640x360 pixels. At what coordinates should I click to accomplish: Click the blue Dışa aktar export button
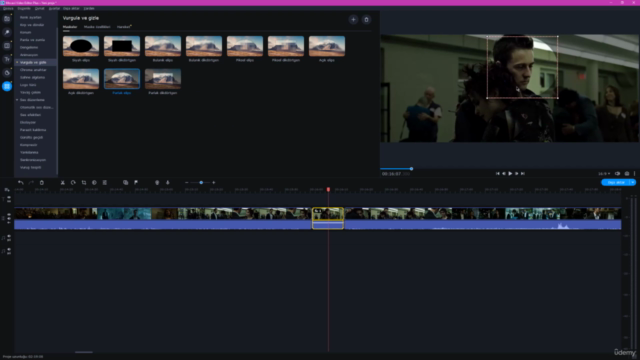point(616,182)
